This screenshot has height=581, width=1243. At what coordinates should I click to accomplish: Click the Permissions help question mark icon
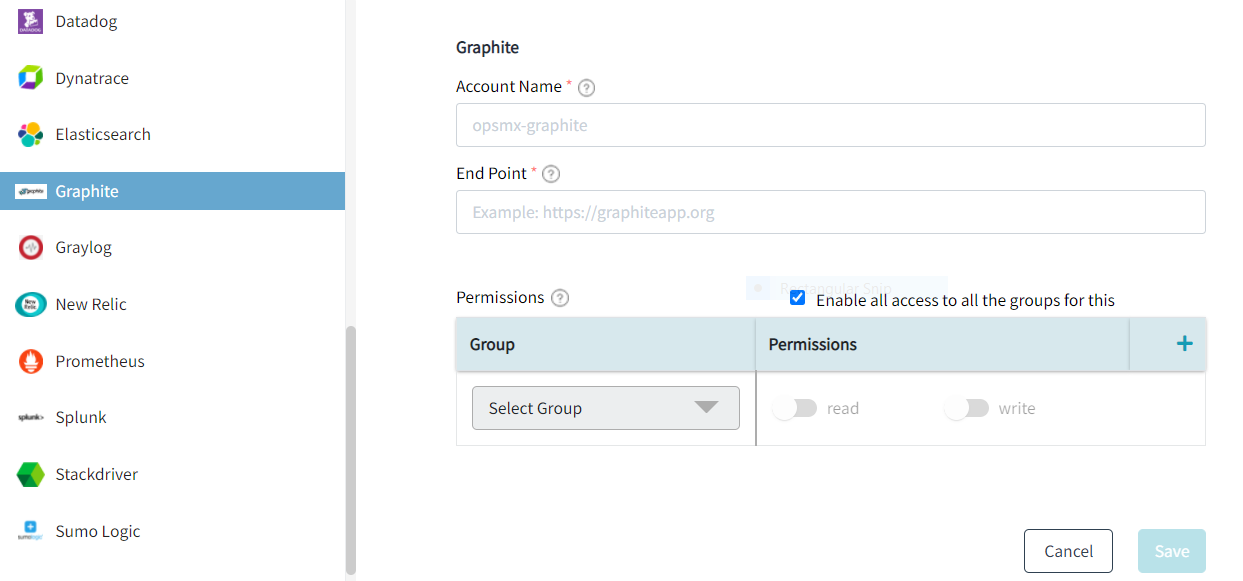point(559,297)
